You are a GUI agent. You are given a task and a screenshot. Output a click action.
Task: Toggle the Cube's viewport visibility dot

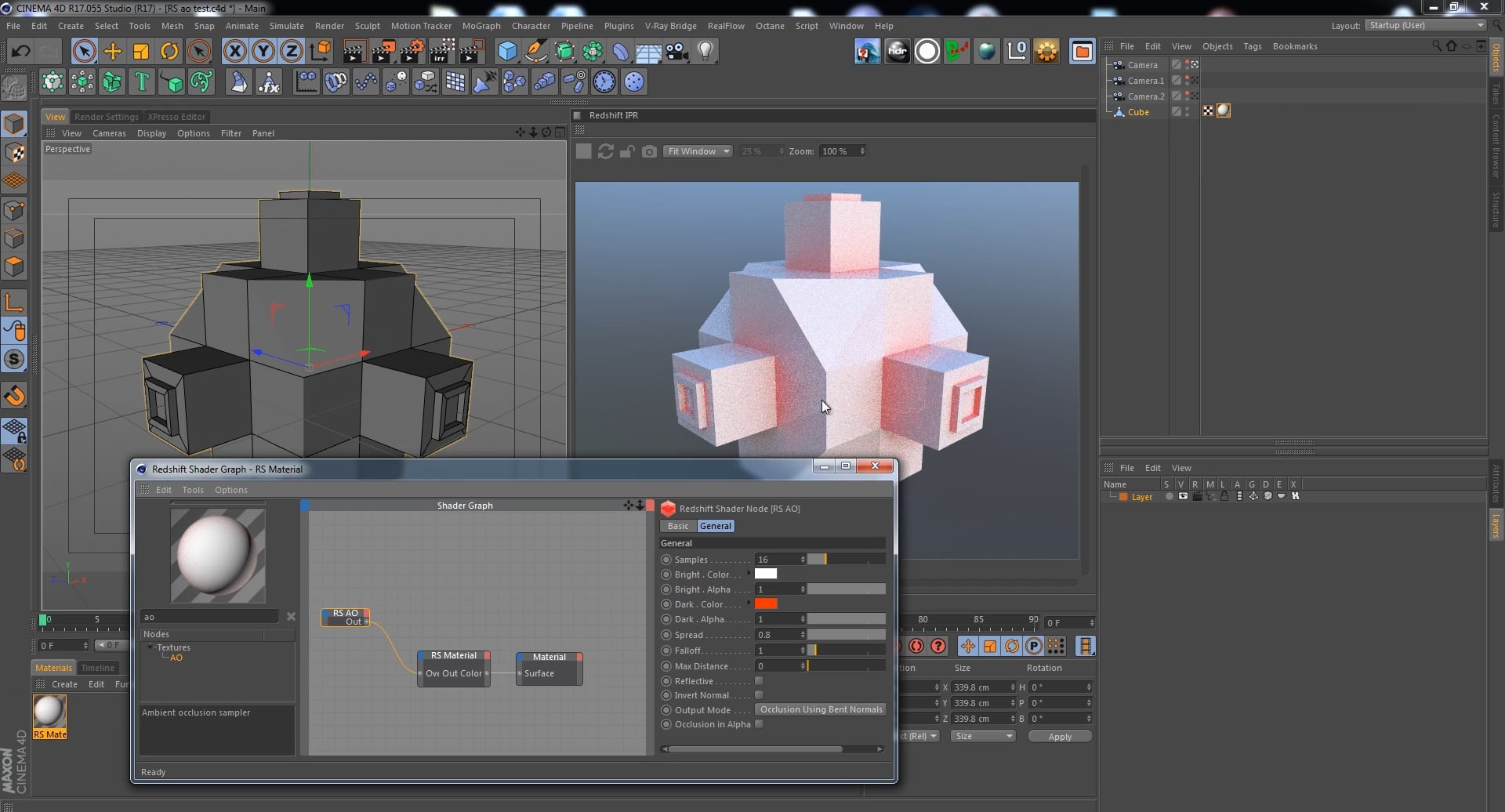coord(1188,109)
